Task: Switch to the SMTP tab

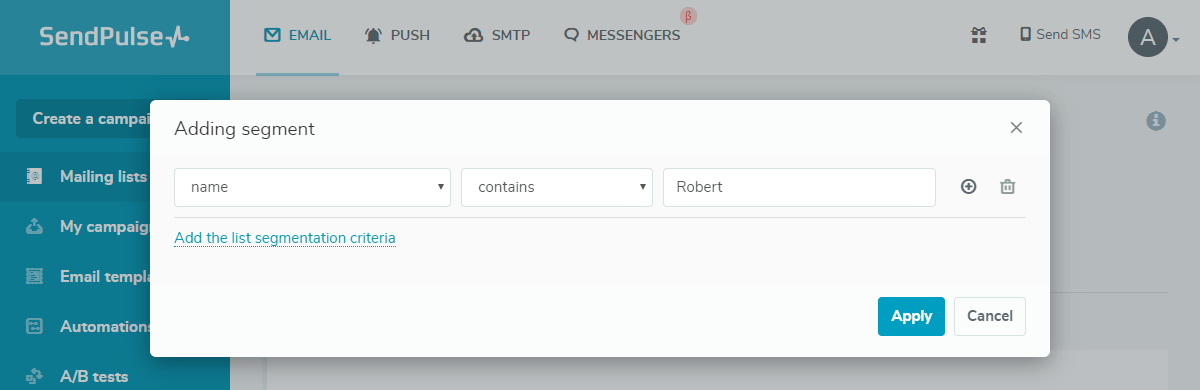Action: (x=497, y=35)
